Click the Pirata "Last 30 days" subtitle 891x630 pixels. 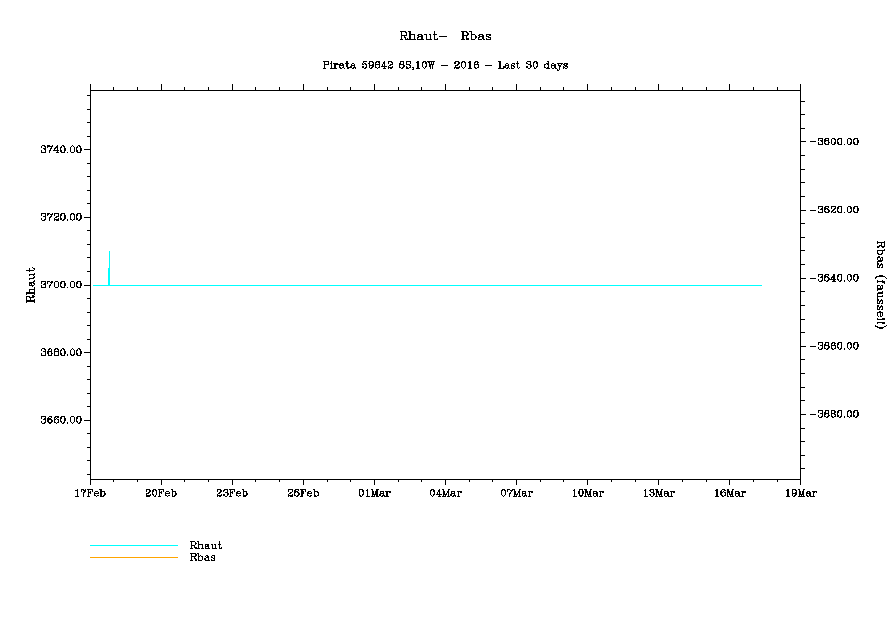[445, 65]
